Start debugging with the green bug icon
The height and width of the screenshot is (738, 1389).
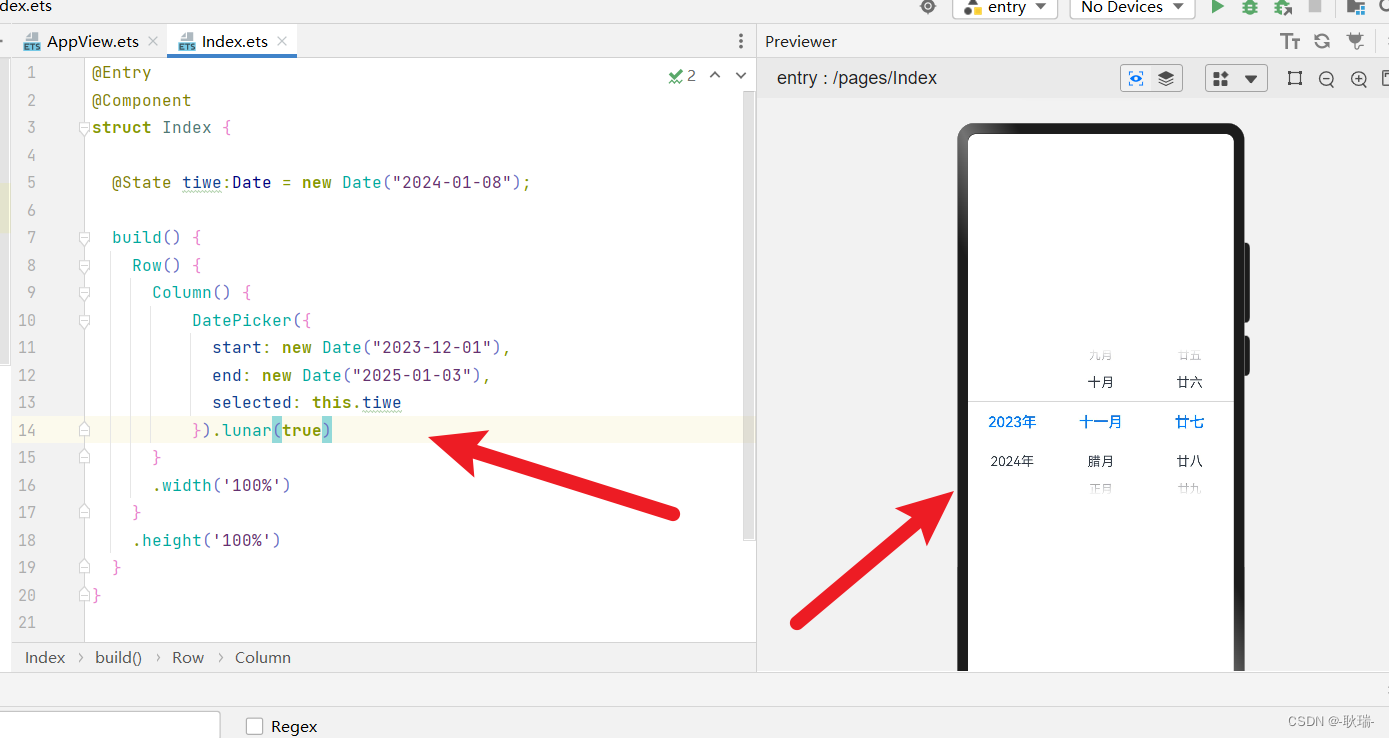coord(1250,7)
